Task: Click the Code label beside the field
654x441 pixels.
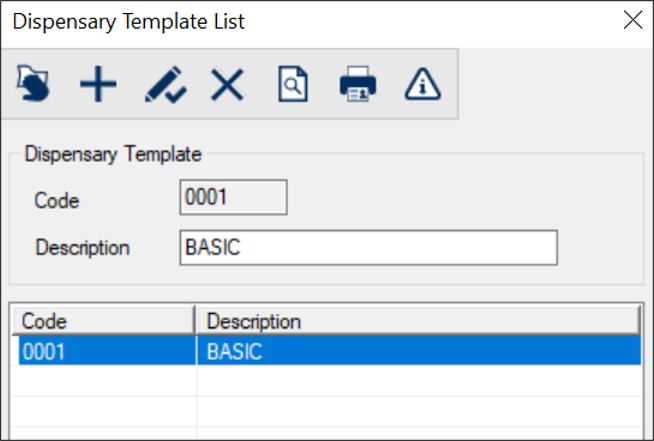Action: click(x=56, y=200)
